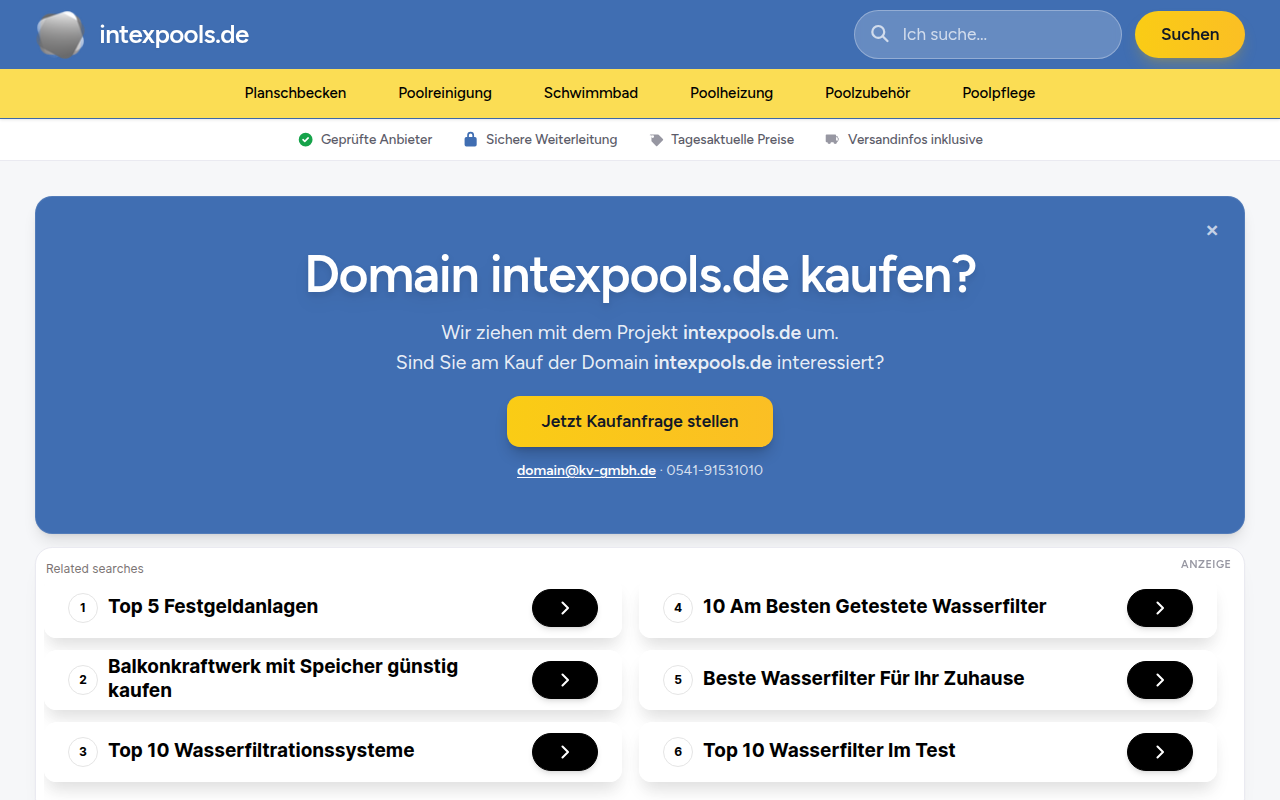This screenshot has height=800, width=1280.
Task: Click arrow button for Top 10 Wasserfilter Im Test
Action: 1160,752
